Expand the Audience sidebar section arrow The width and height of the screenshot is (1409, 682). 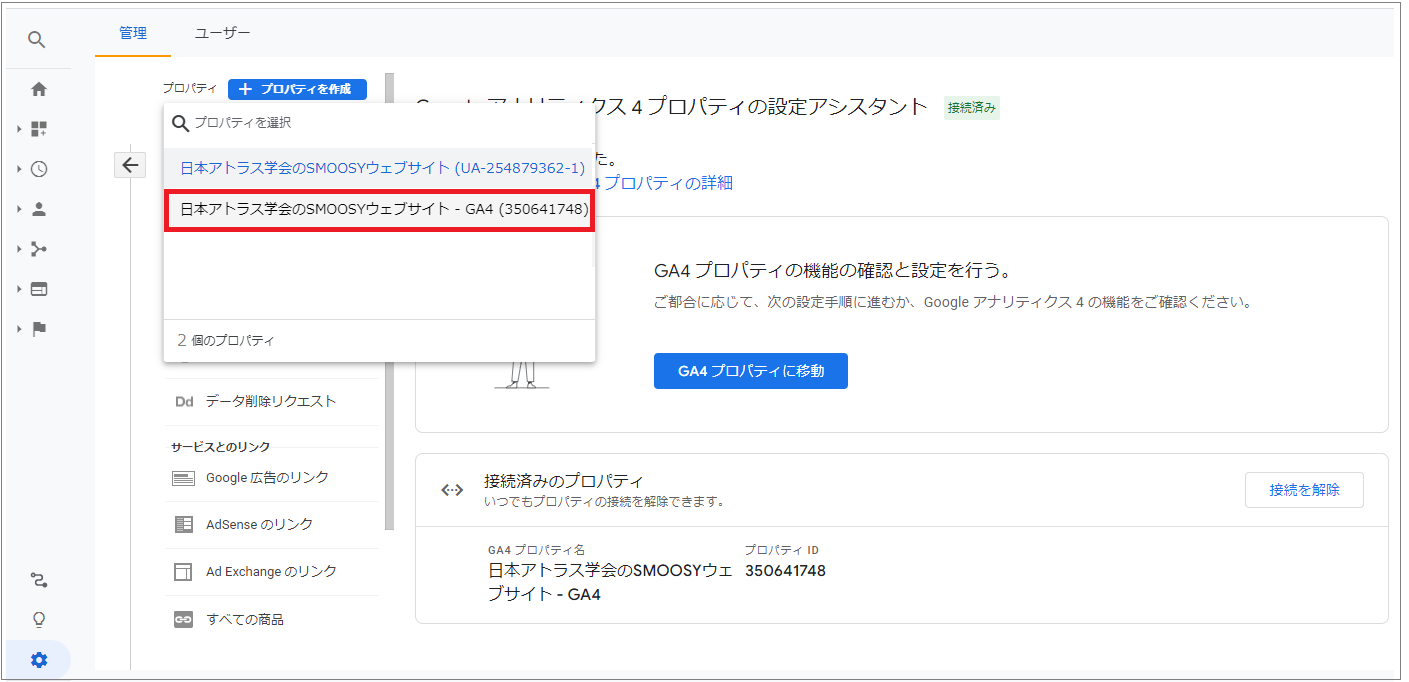tap(18, 209)
